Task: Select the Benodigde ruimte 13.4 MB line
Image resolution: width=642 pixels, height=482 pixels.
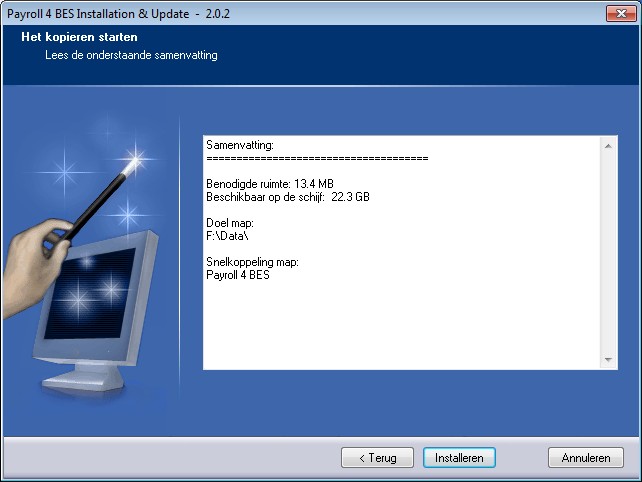Action: click(270, 185)
